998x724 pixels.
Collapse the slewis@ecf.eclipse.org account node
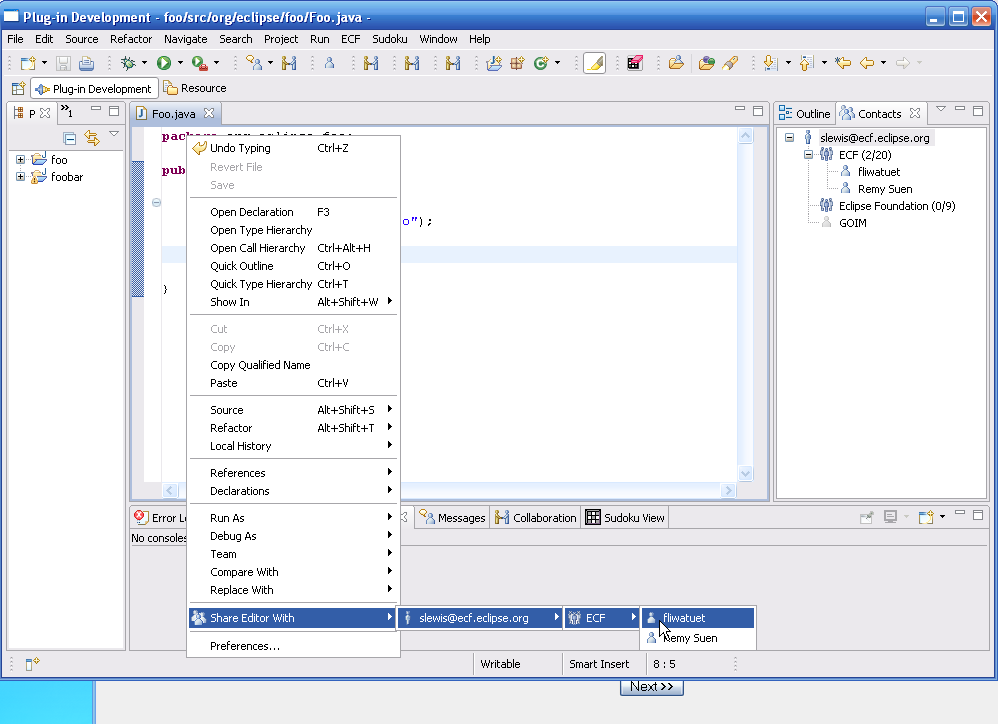pyautogui.click(x=789, y=137)
